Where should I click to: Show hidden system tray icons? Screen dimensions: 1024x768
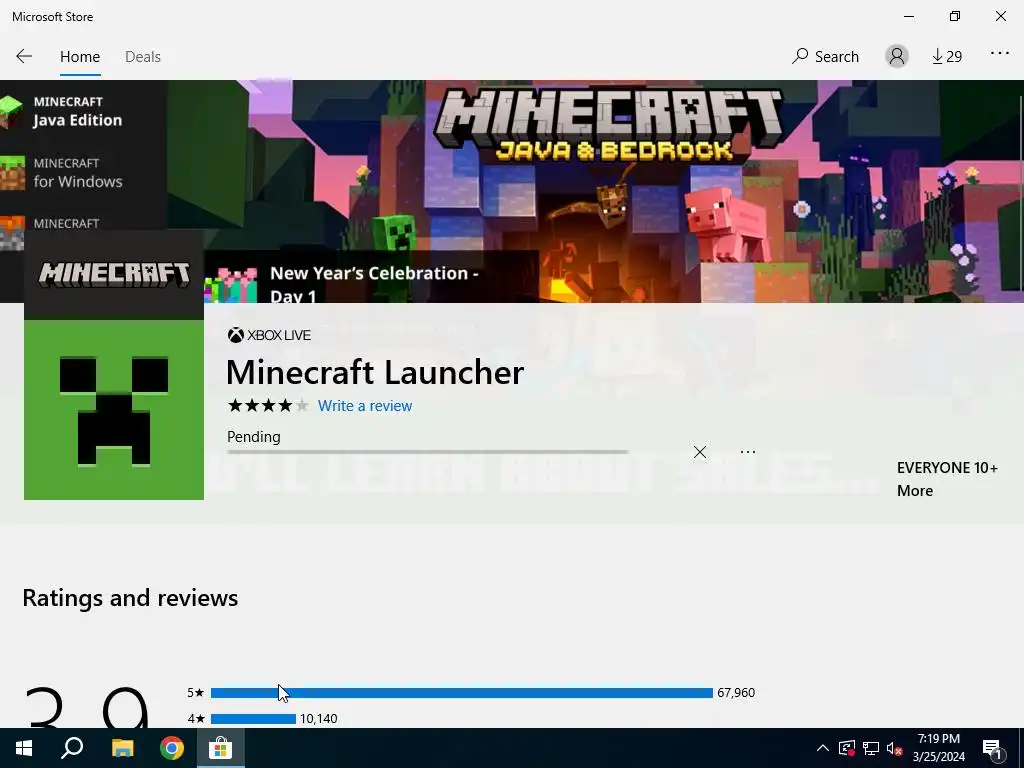coord(823,748)
